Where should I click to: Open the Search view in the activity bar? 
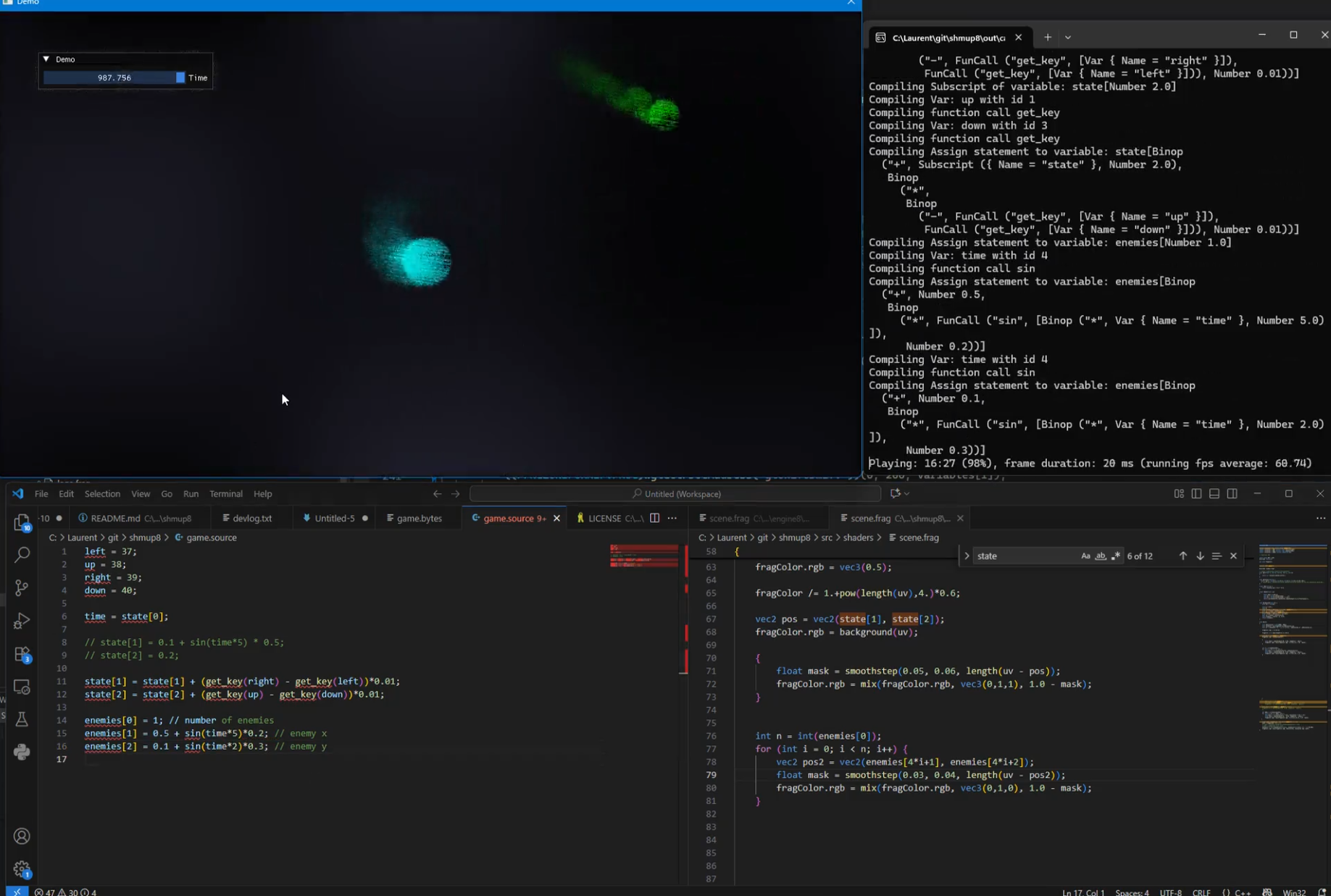pos(22,556)
